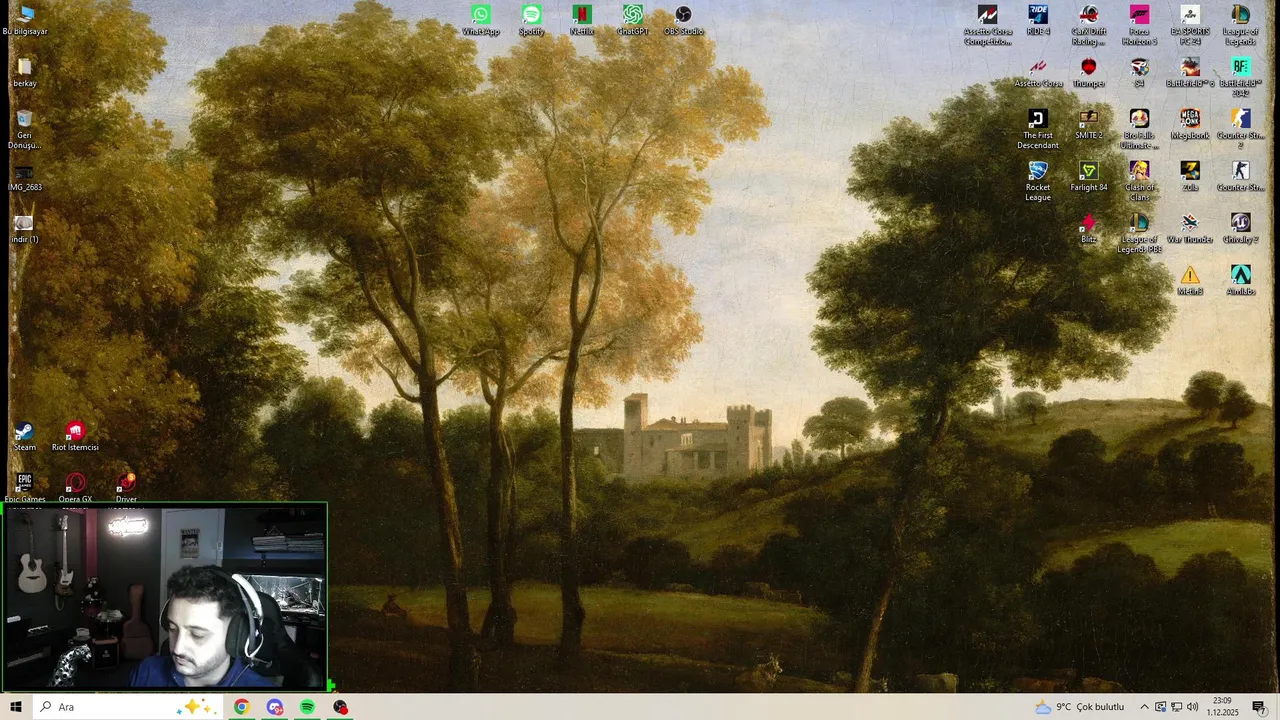Viewport: 1280px width, 720px height.
Task: Launch War Thunder shortcut
Action: tap(1189, 229)
